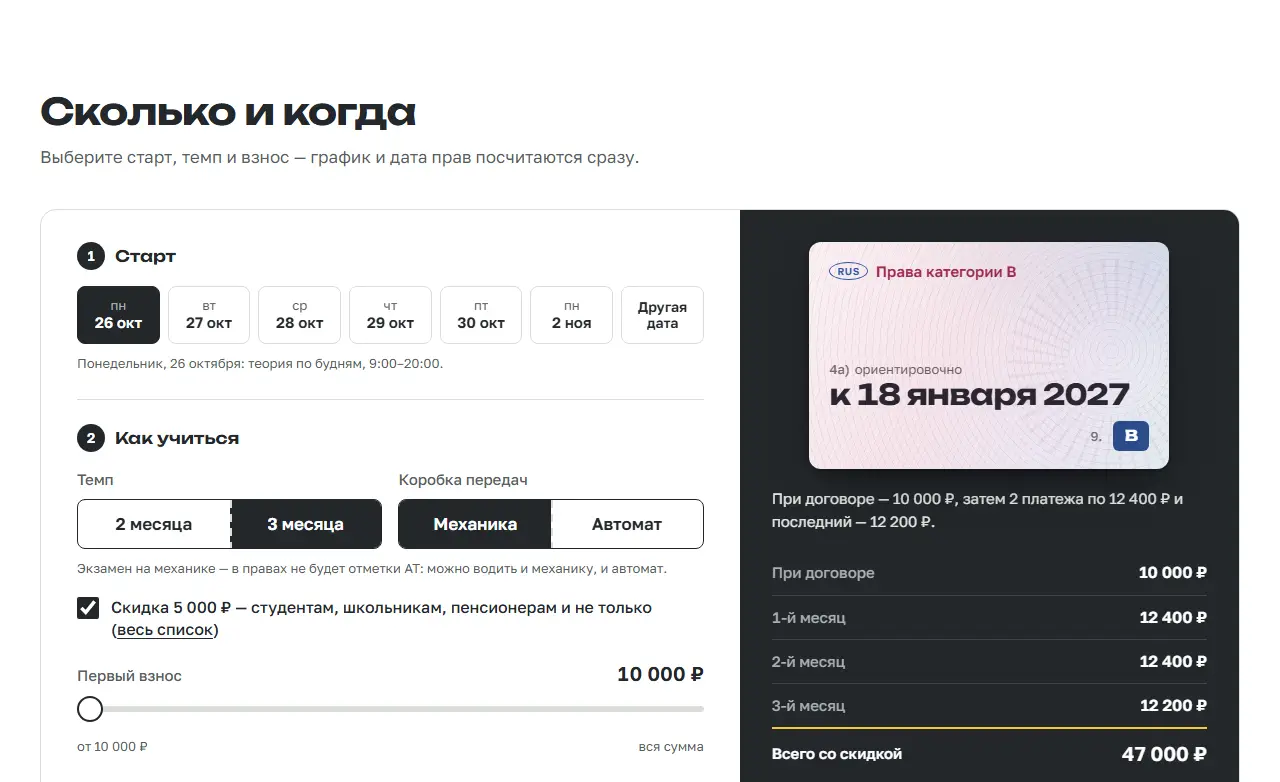Click the driver's license card preview
The height and width of the screenshot is (782, 1280).
tap(989, 356)
